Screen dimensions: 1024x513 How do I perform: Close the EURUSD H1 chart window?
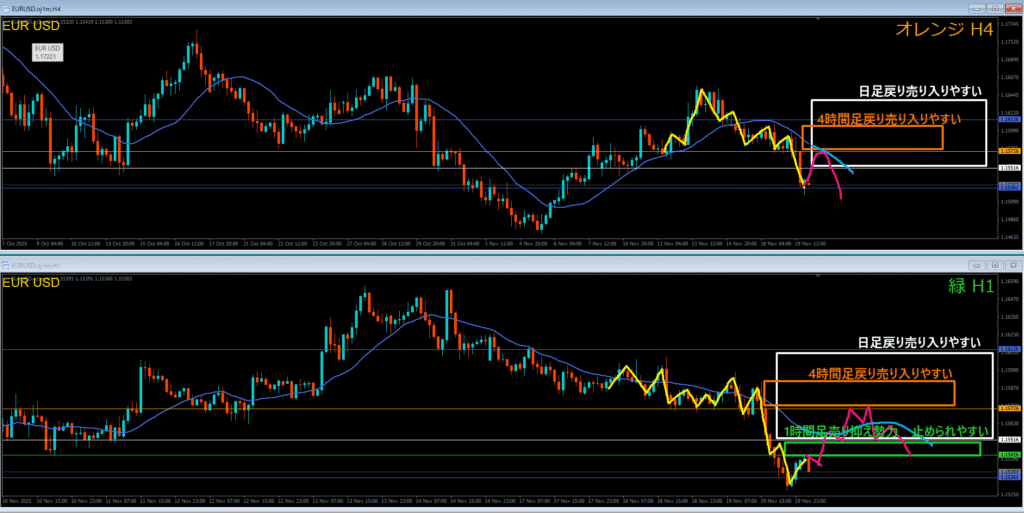1012,266
